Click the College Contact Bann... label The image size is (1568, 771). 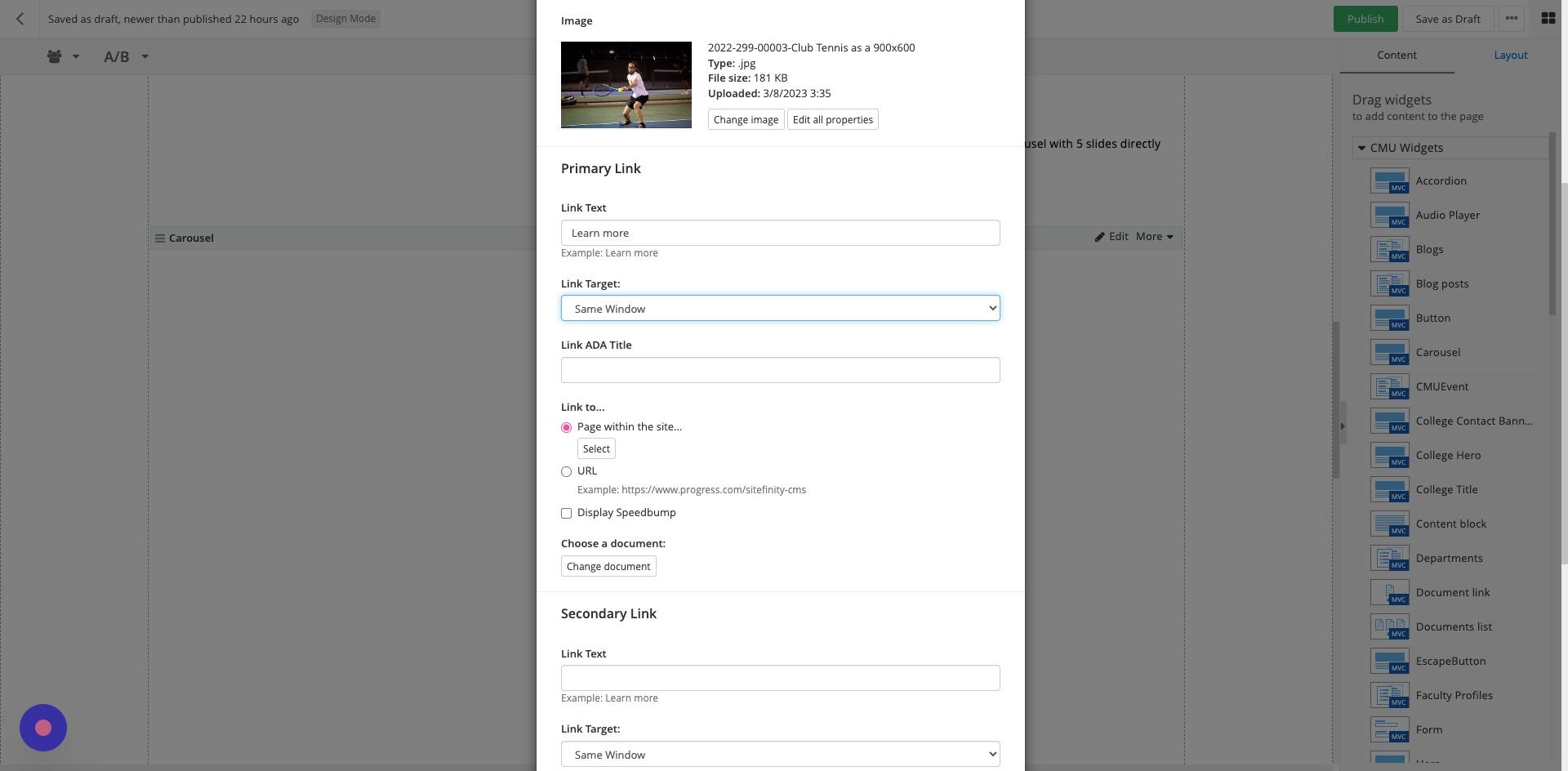coord(1474,421)
